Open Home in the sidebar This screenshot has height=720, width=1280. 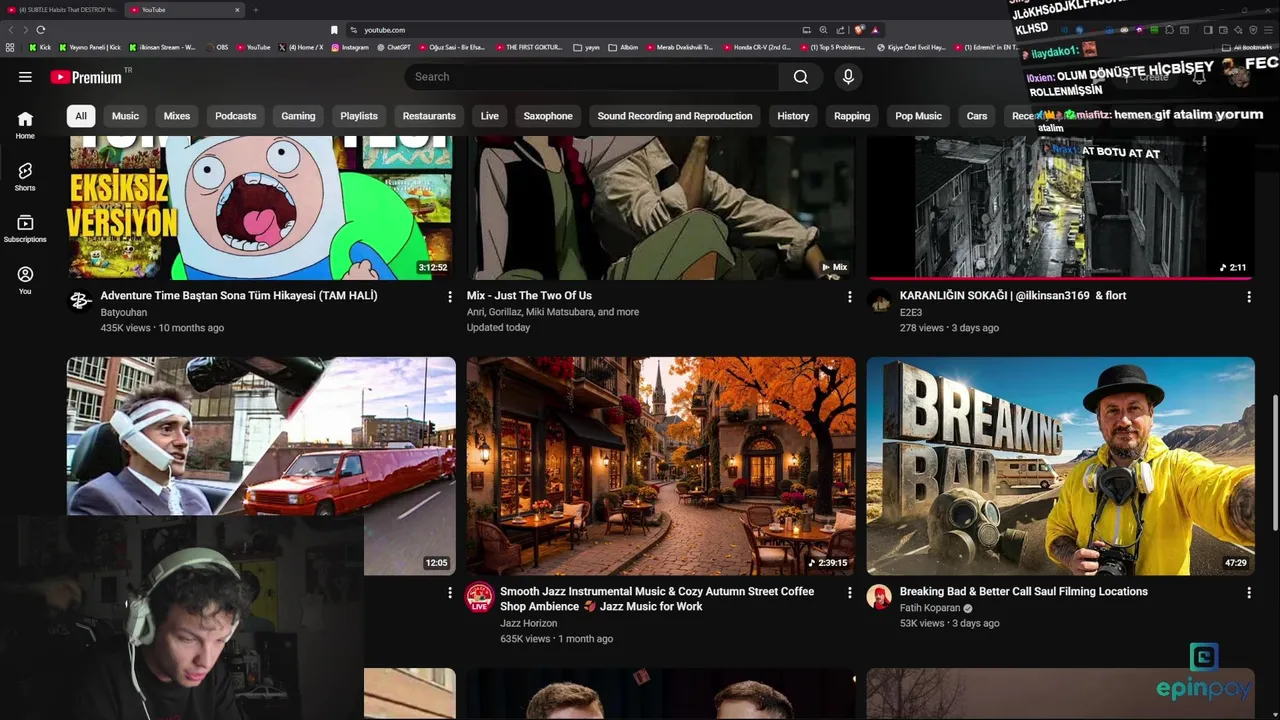tap(25, 125)
